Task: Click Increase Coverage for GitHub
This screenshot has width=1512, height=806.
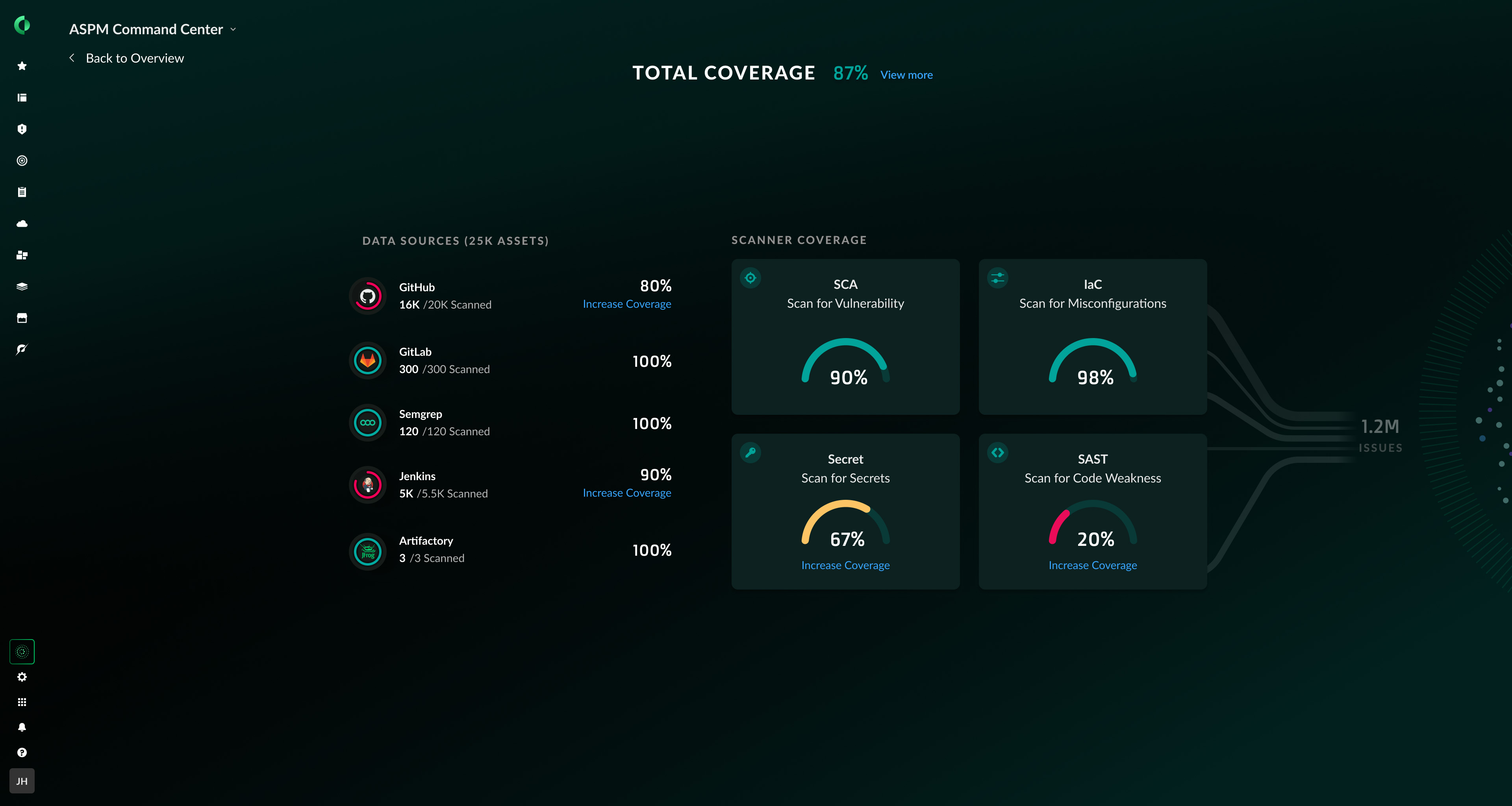Action: pos(626,304)
